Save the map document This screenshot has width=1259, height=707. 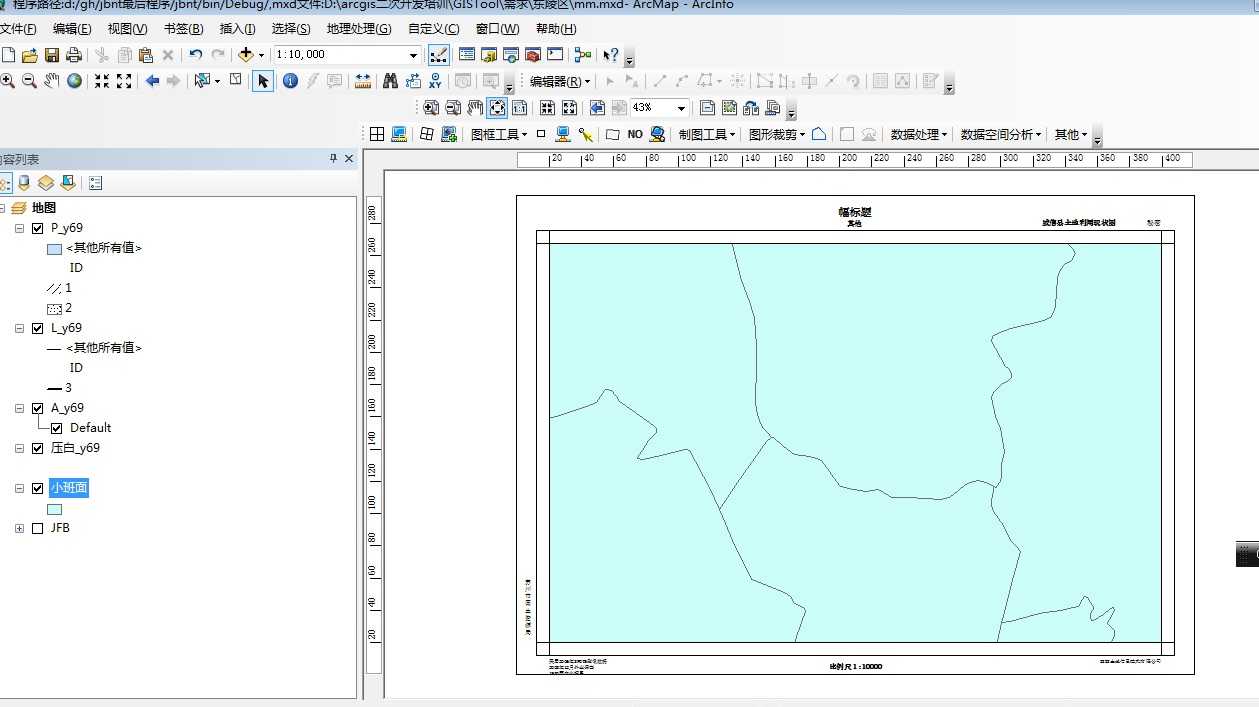[52, 55]
